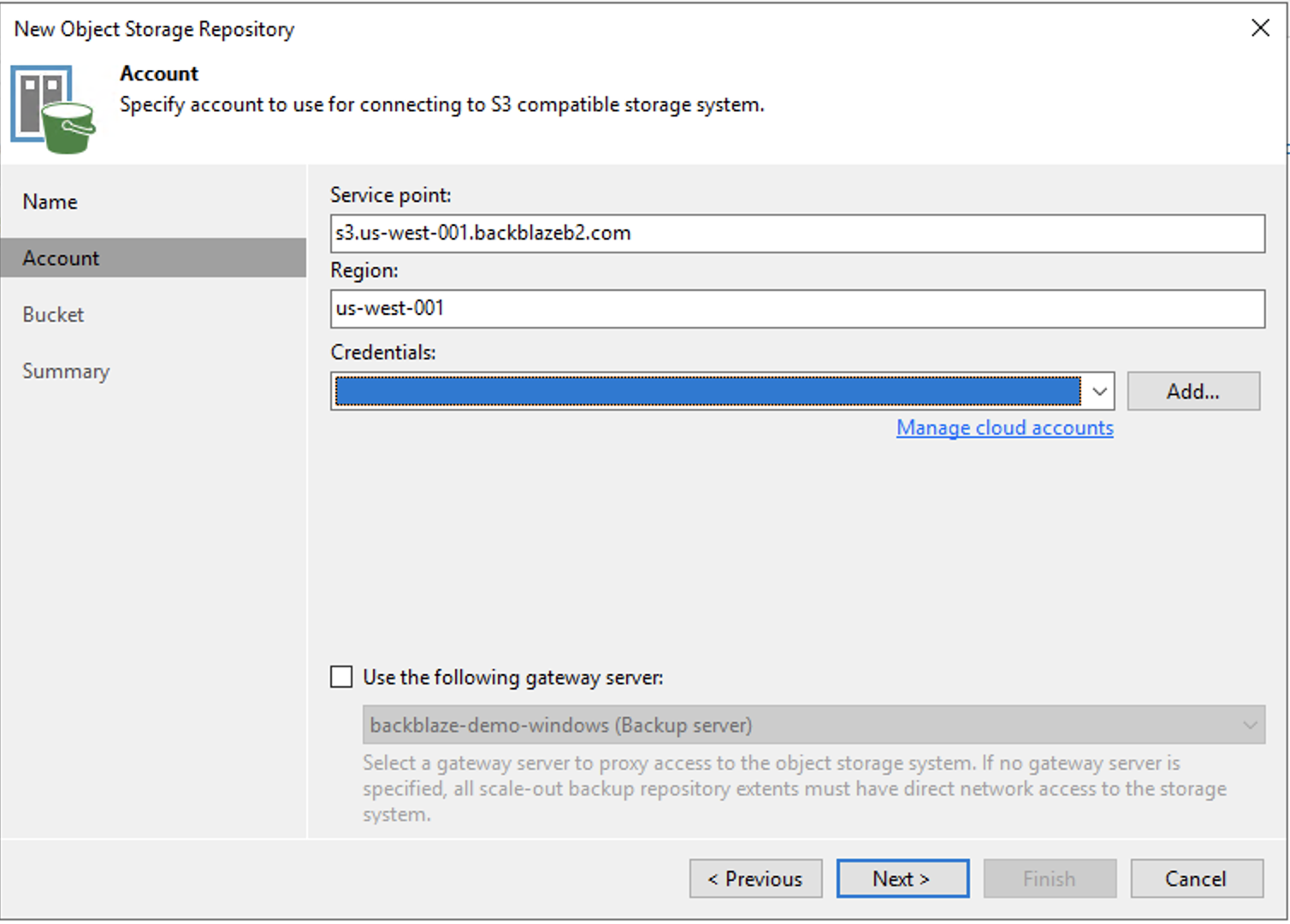This screenshot has height=924, width=1290.
Task: Go back with the Previous button
Action: pyautogui.click(x=755, y=879)
